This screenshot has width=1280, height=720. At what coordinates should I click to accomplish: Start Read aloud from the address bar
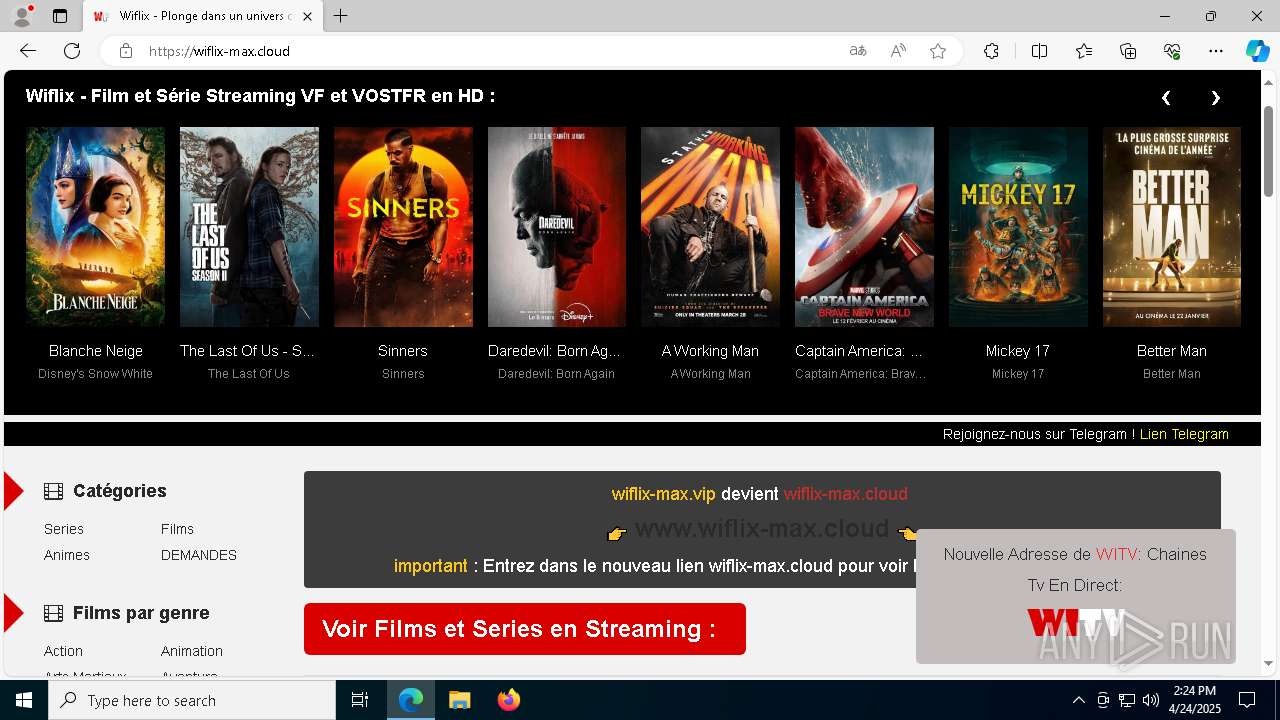[898, 51]
